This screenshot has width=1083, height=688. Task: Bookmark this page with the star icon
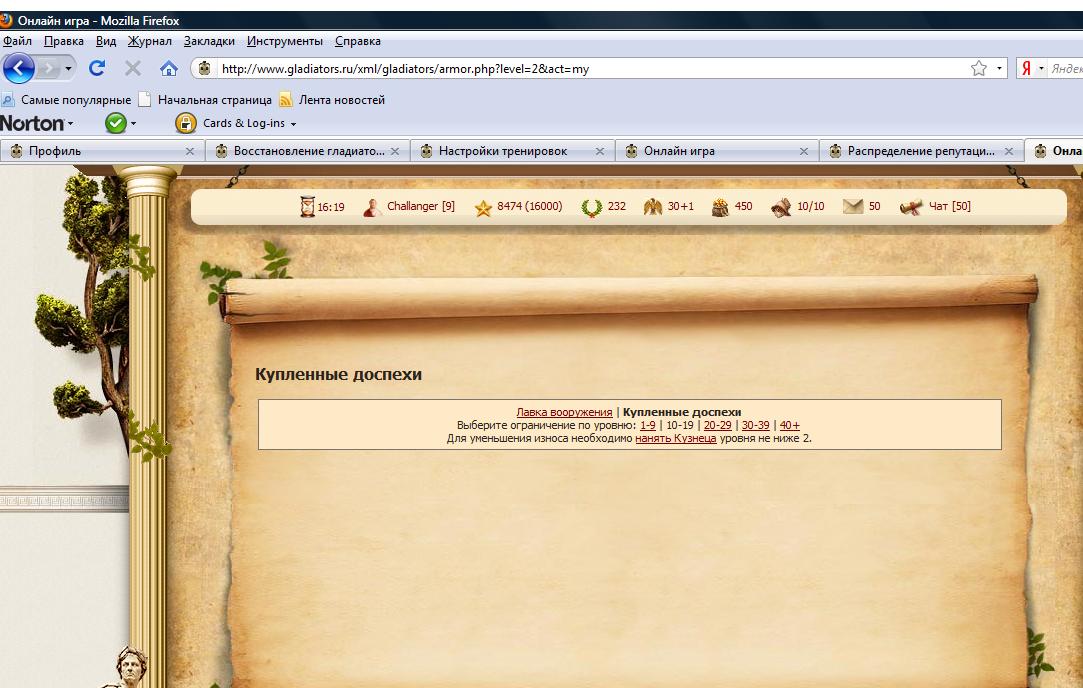click(978, 68)
